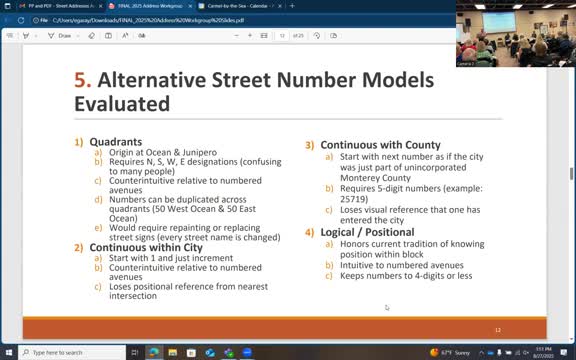The height and width of the screenshot is (360, 576).
Task: Open the notifications center icon
Action: click(x=564, y=353)
